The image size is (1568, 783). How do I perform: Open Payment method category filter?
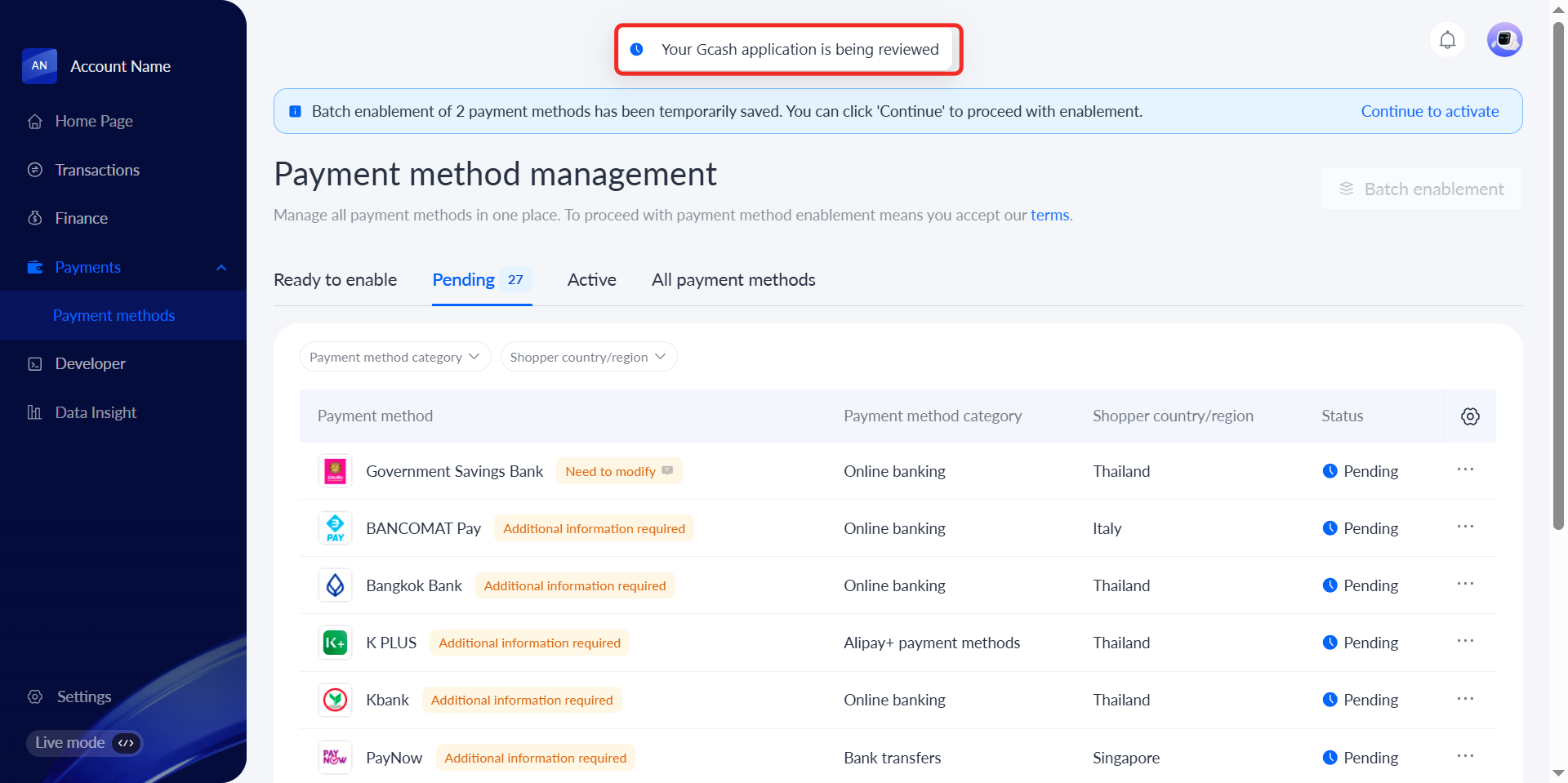tap(395, 357)
